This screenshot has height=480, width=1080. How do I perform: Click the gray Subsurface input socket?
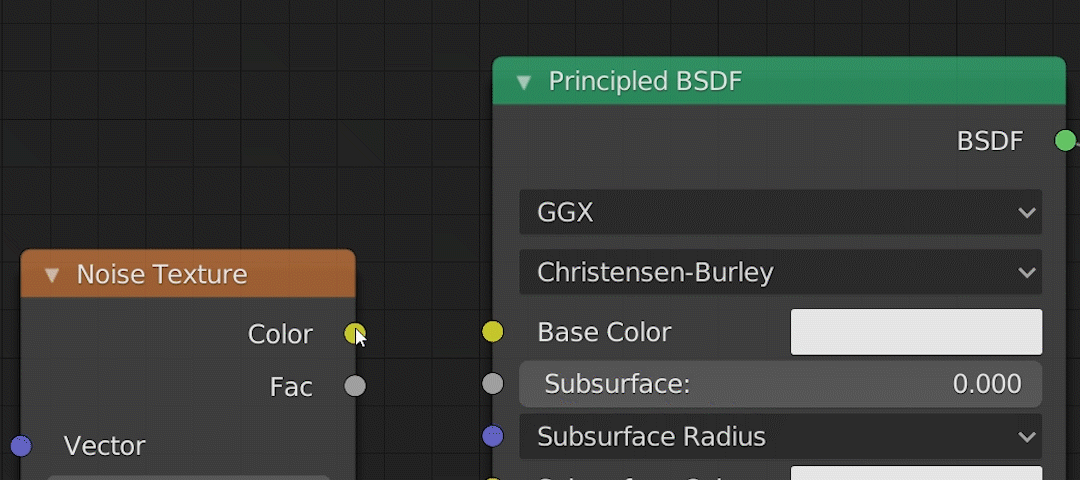coord(492,384)
